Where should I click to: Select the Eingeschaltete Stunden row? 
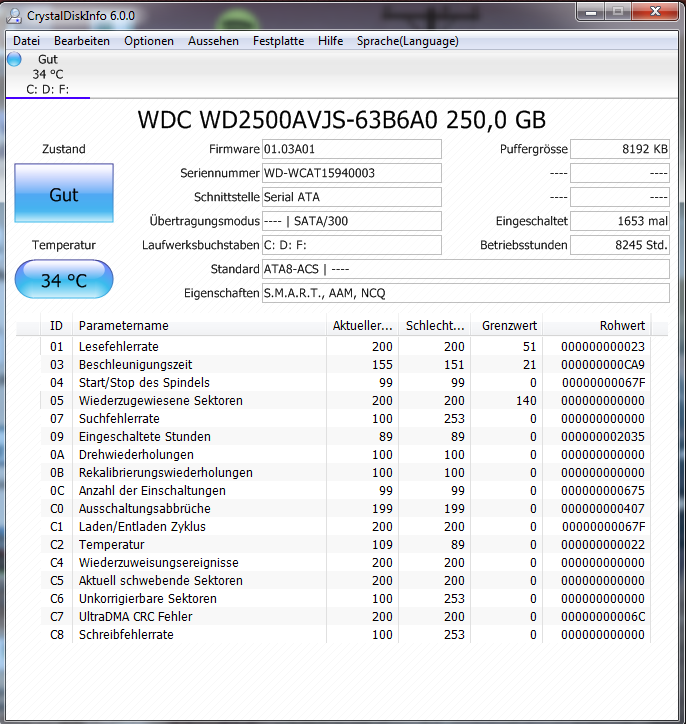(x=345, y=436)
